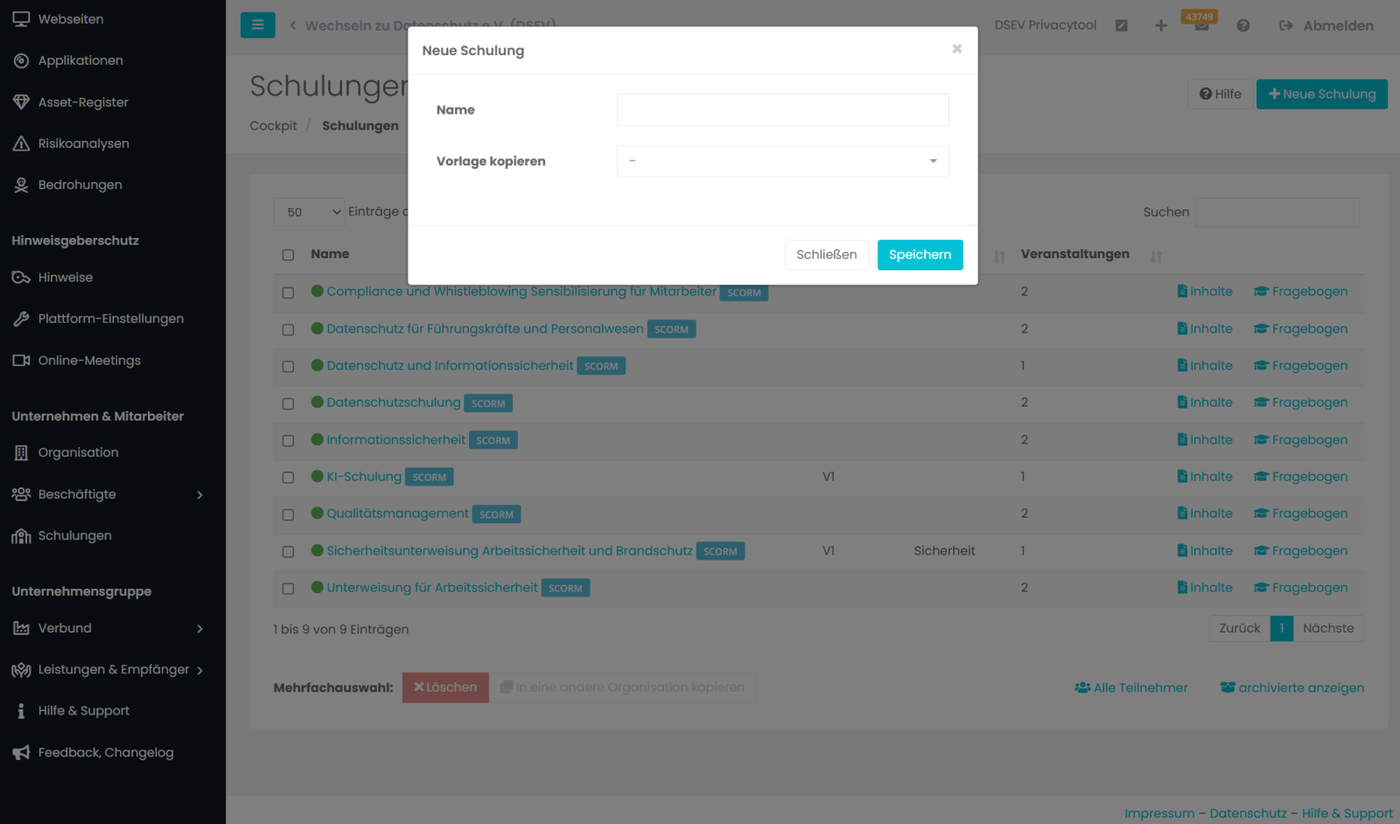Open the Vorlage kopieren dropdown
Viewport: 1400px width, 824px height.
[782, 161]
